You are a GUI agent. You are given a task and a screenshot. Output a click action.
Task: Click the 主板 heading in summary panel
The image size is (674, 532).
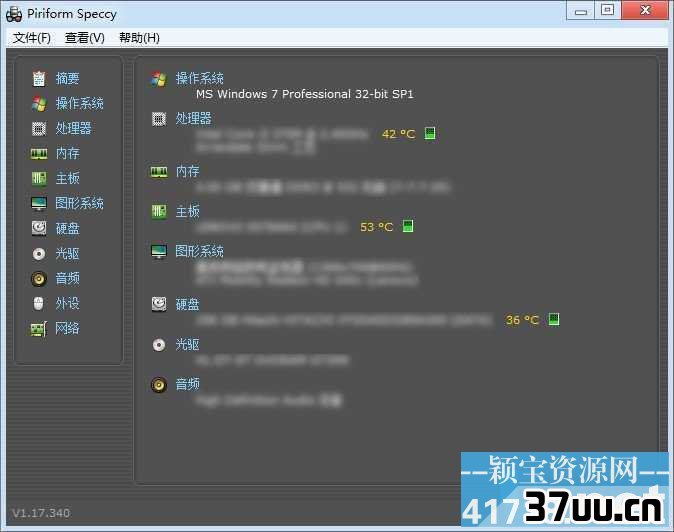click(x=187, y=211)
